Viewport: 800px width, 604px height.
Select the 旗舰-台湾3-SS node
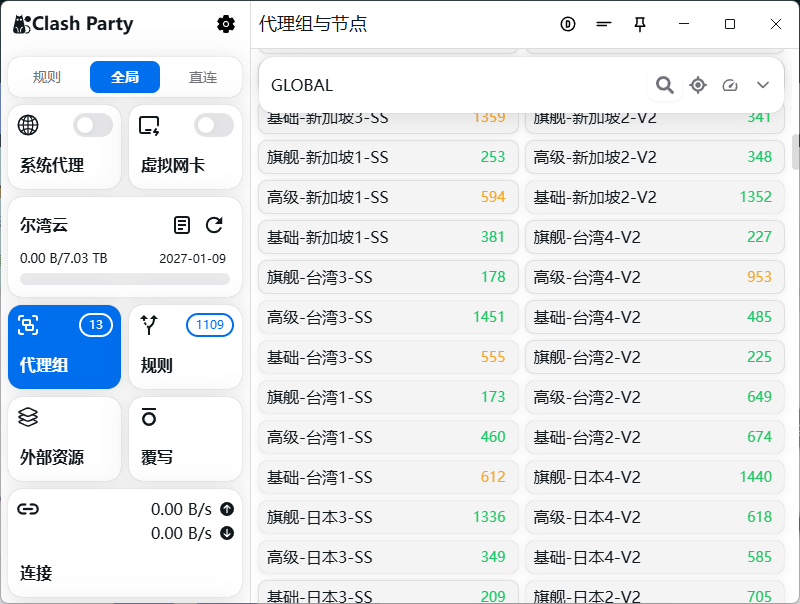pyautogui.click(x=388, y=277)
